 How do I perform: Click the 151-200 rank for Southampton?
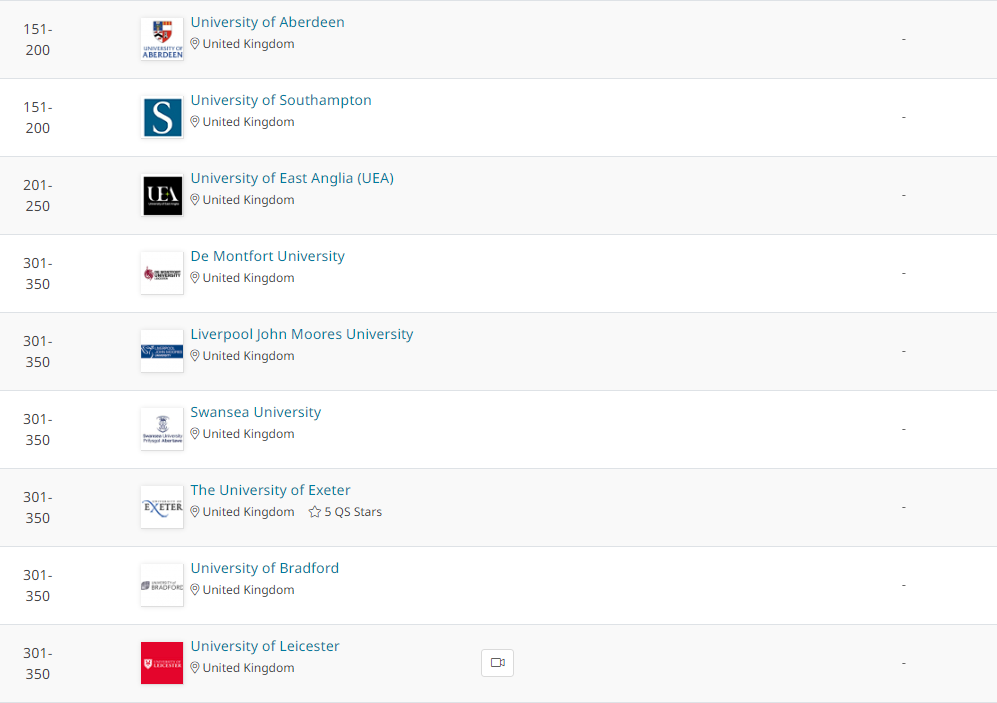click(x=38, y=118)
